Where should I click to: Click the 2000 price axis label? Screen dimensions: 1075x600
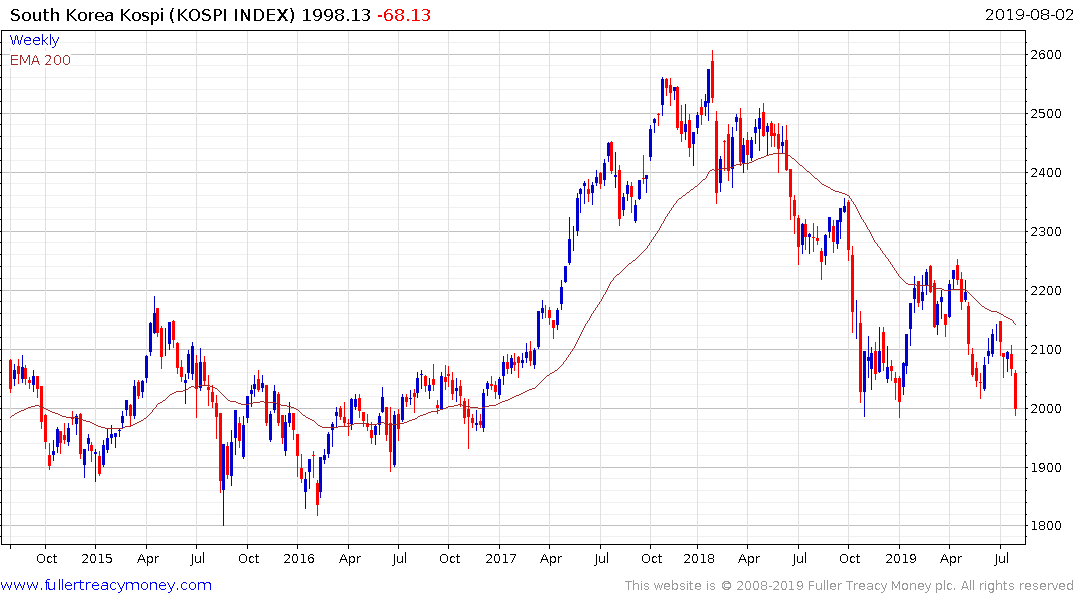click(x=1046, y=409)
